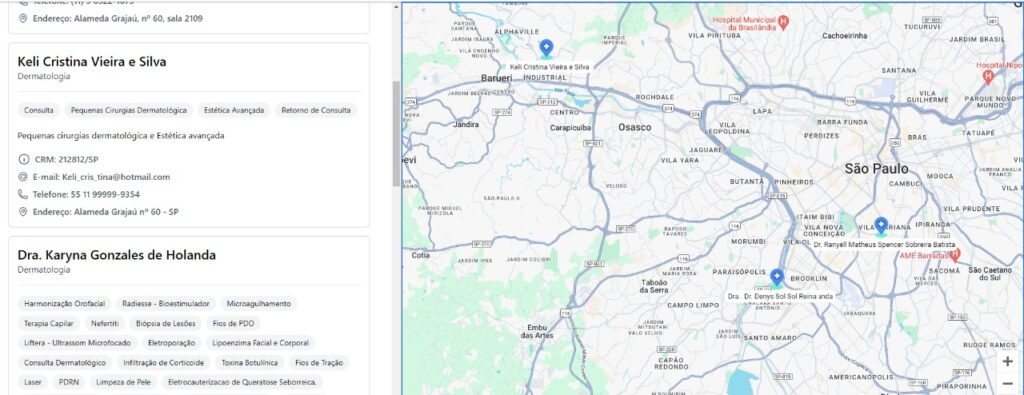Viewport: 1024px width, 395px height.
Task: Click the AME Barradas hospital marker
Action: pos(955,255)
